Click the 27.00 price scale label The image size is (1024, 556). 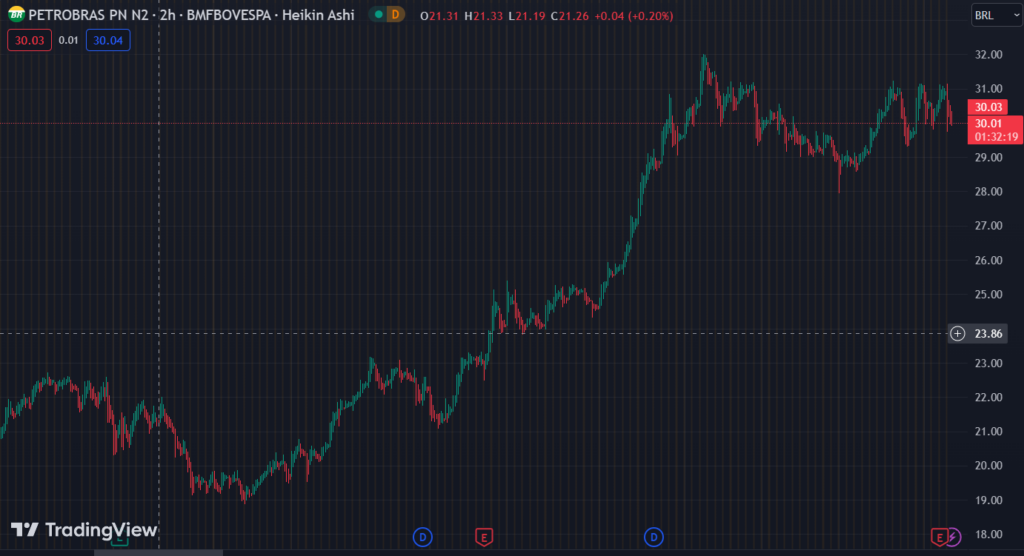988,226
